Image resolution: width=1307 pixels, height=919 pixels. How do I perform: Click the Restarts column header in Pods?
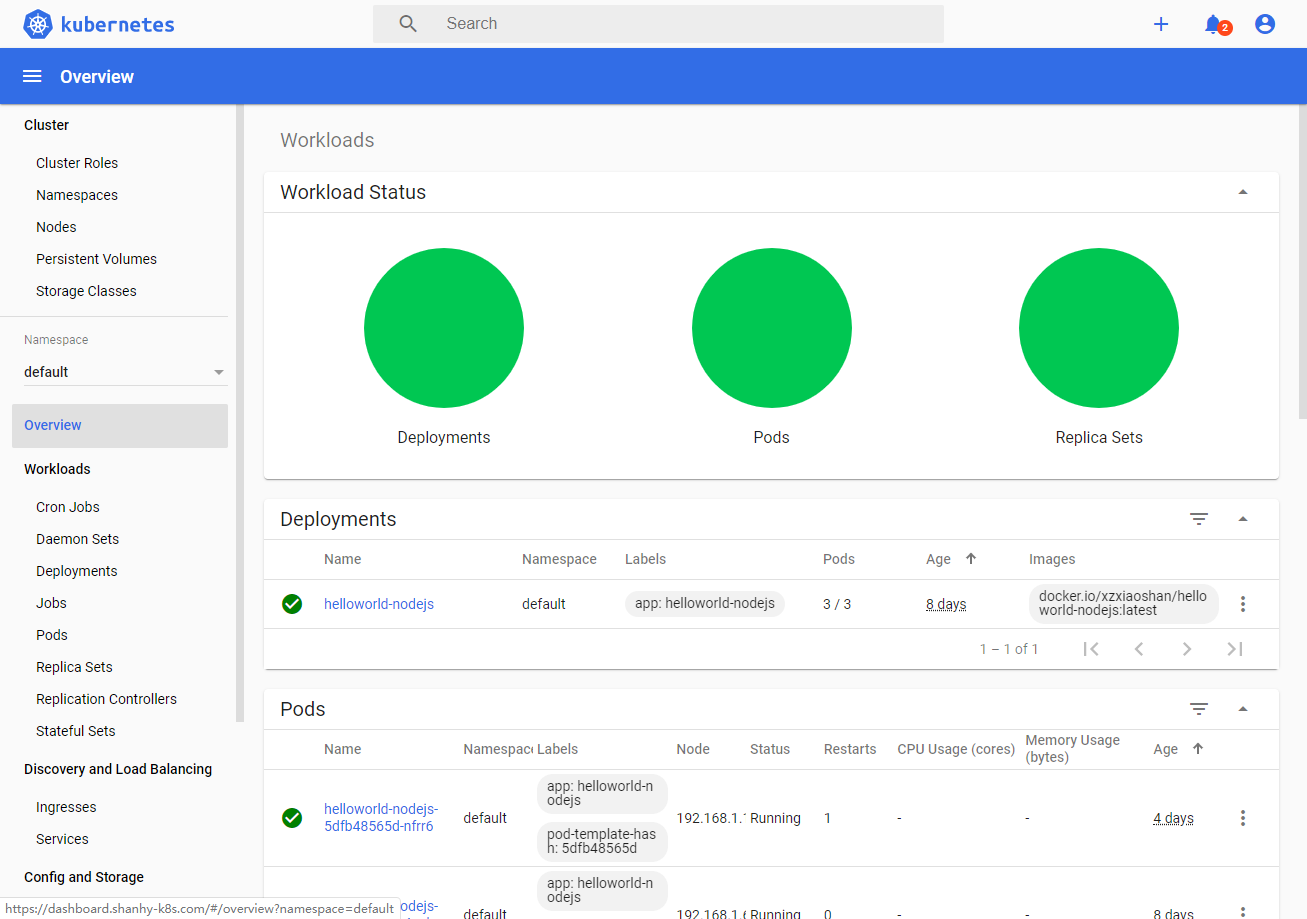(850, 749)
